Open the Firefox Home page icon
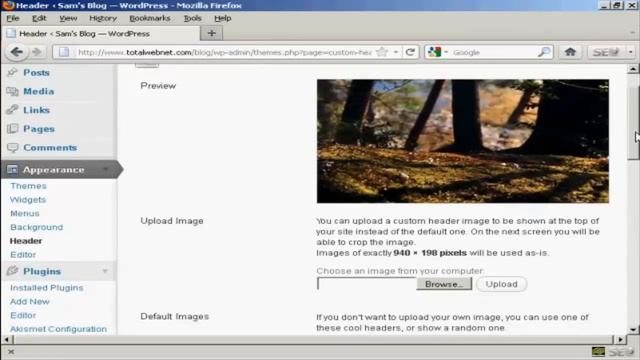 pyautogui.click(x=570, y=52)
